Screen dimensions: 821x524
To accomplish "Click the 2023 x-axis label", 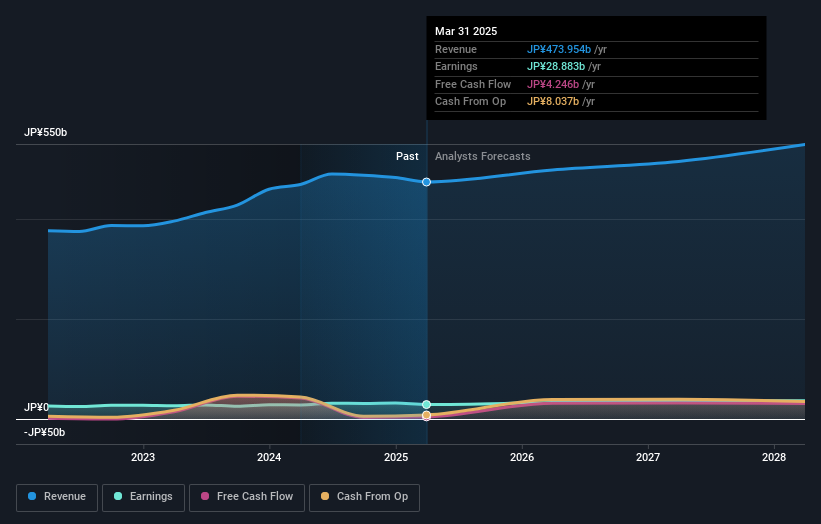I will click(143, 457).
